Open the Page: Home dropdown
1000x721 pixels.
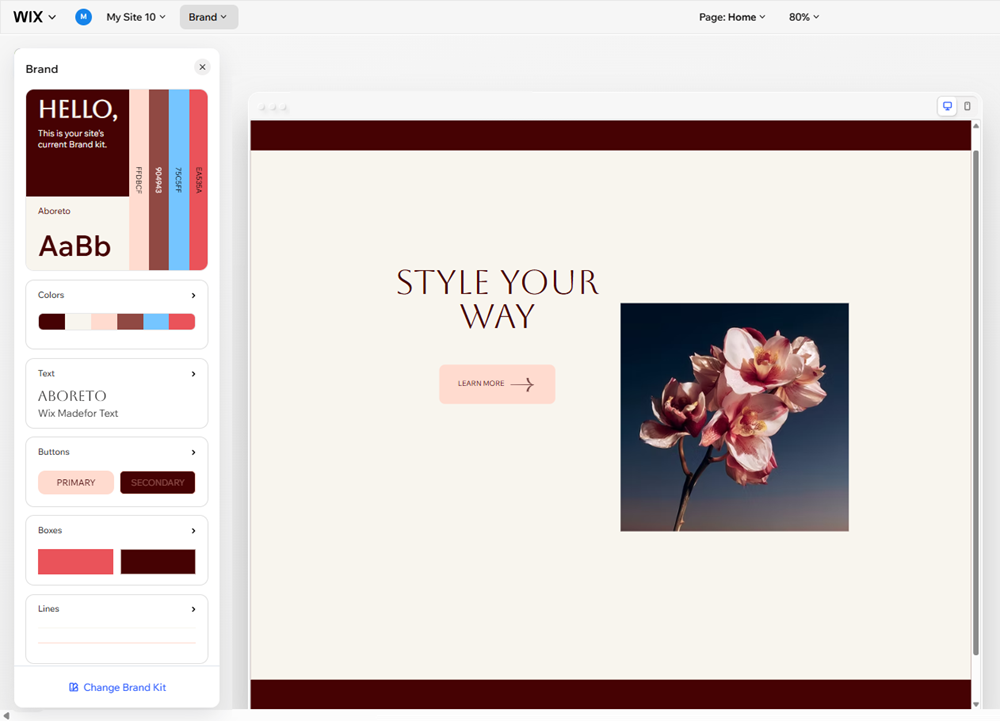pos(732,16)
